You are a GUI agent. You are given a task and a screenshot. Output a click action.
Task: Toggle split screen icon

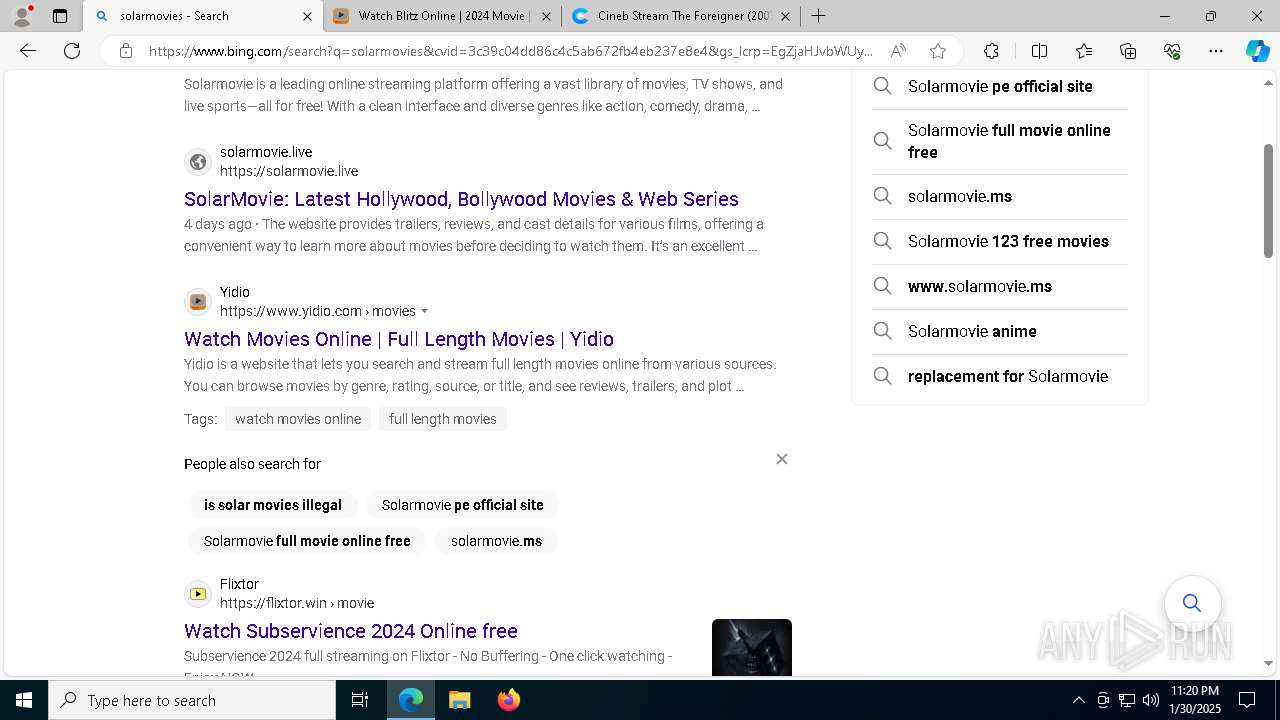pos(1039,51)
